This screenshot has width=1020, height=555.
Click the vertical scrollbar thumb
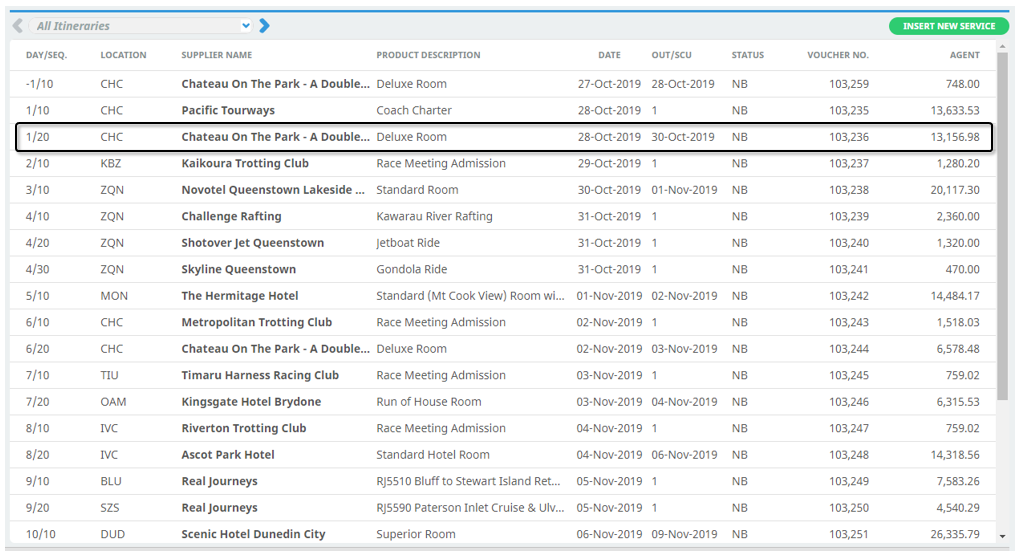1002,227
